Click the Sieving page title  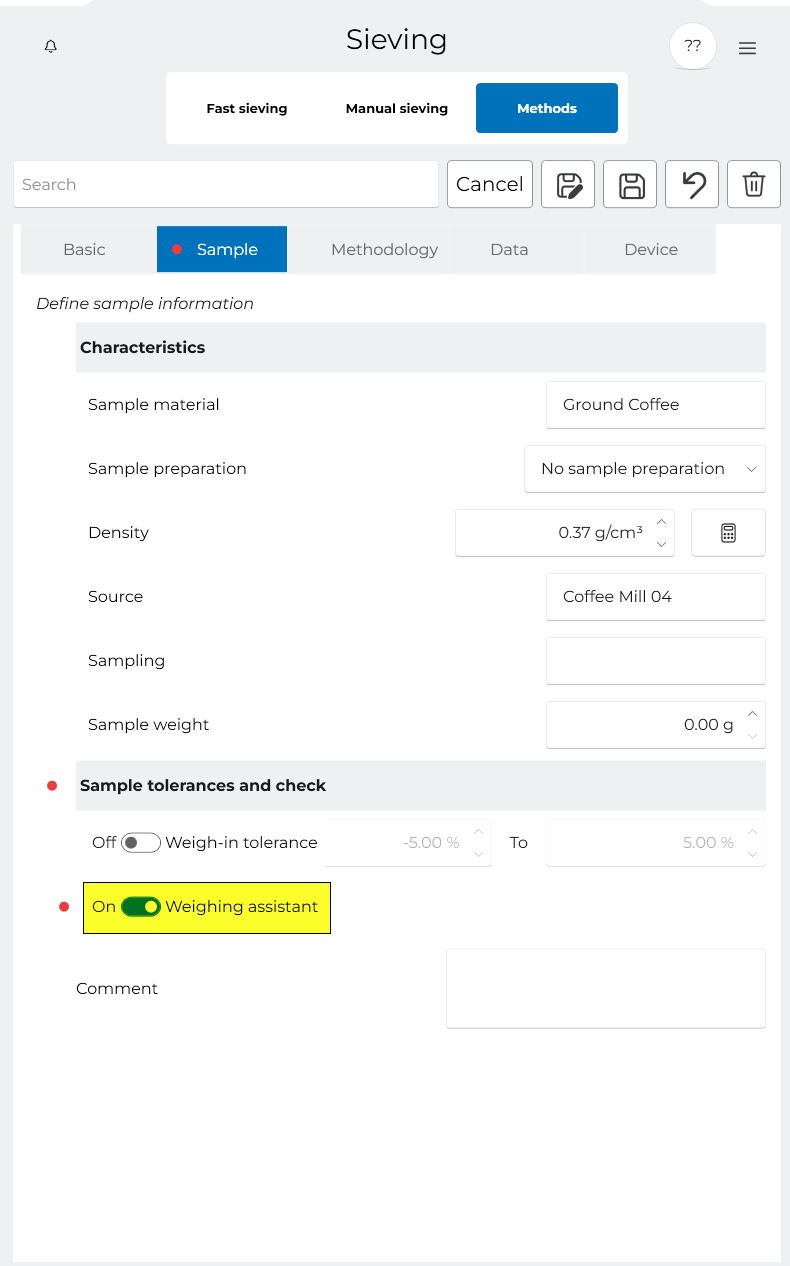(x=396, y=40)
